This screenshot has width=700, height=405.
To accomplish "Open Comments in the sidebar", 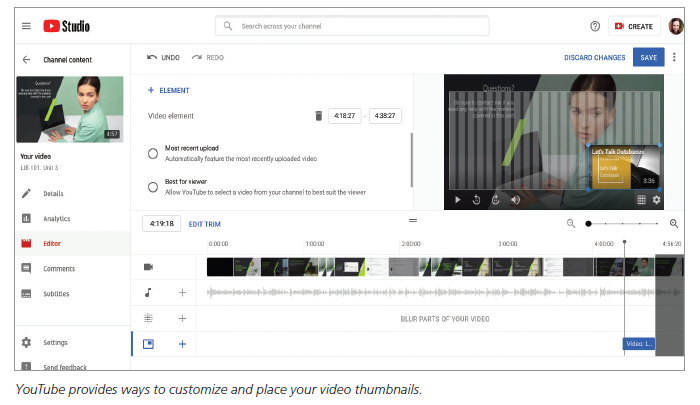I will click(59, 268).
